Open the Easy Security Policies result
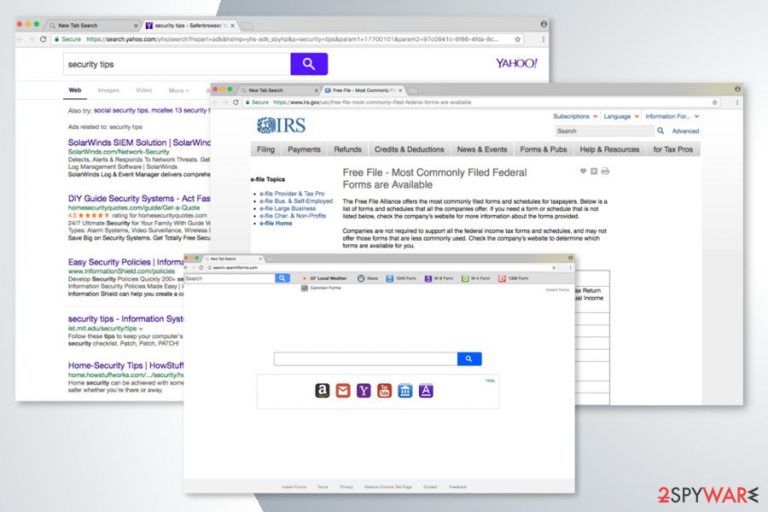This screenshot has height=512, width=768. tap(125, 262)
